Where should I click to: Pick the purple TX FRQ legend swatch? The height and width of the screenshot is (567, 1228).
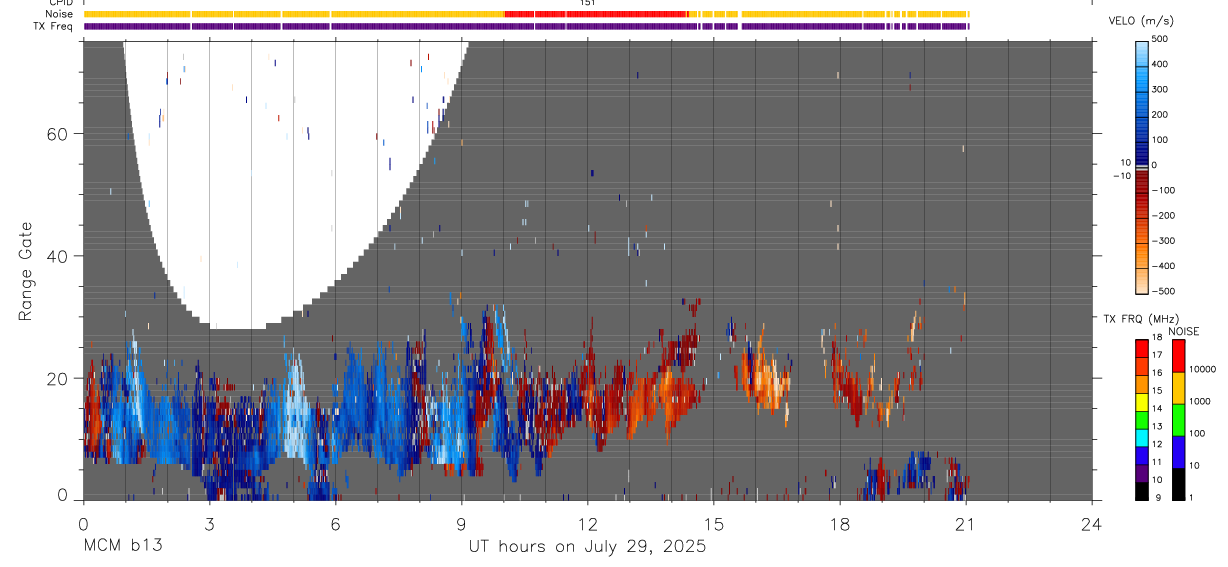tap(1142, 473)
